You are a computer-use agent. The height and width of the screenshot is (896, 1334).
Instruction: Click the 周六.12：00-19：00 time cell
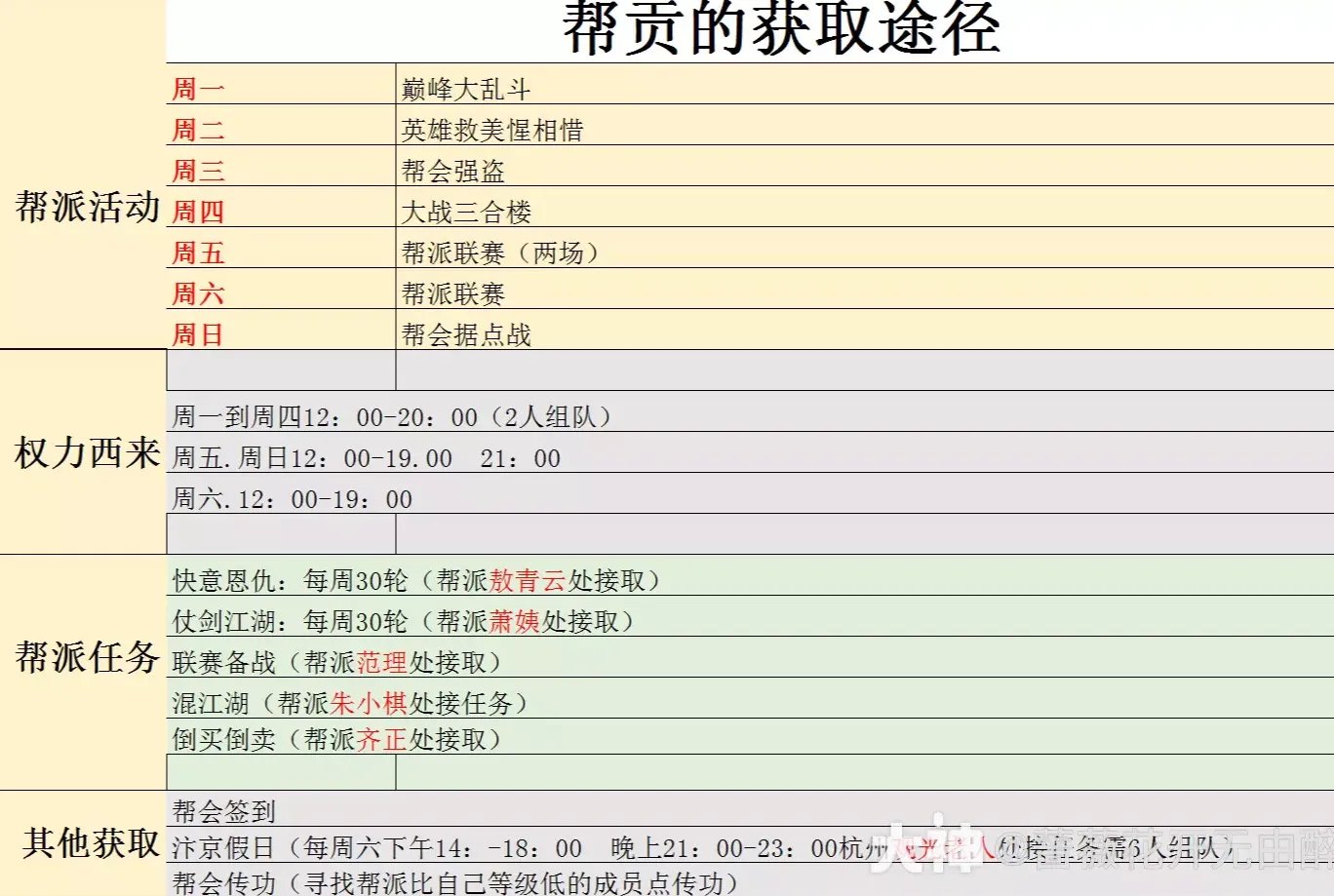[293, 498]
